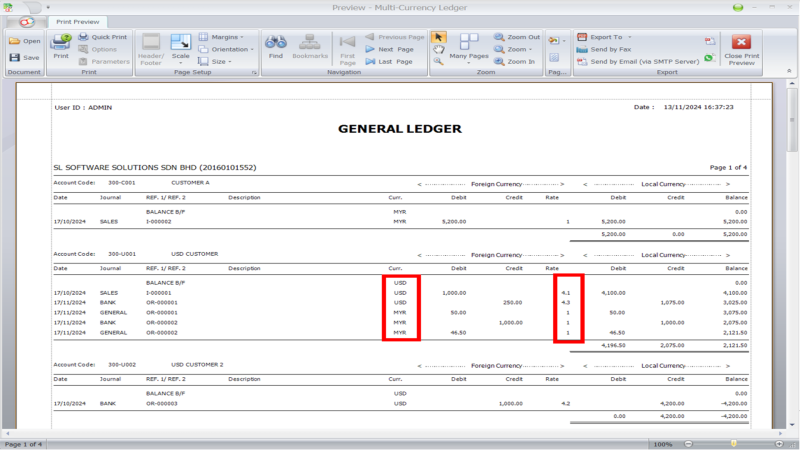Open the Zoom level dropdown
Screen dimensions: 800x450
click(x=513, y=49)
